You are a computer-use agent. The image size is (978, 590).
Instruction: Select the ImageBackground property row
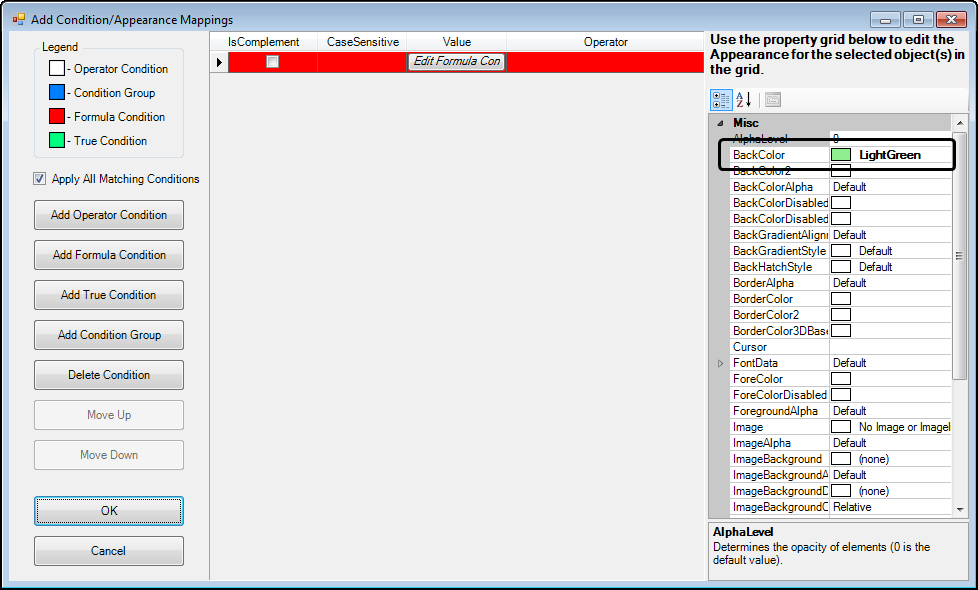[841, 459]
